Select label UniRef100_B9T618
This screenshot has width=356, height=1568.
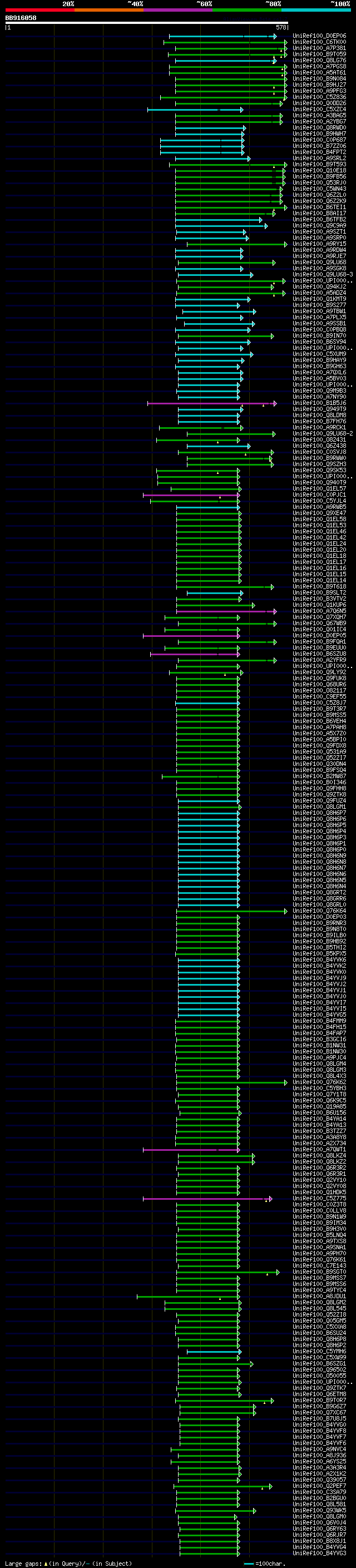[319, 587]
